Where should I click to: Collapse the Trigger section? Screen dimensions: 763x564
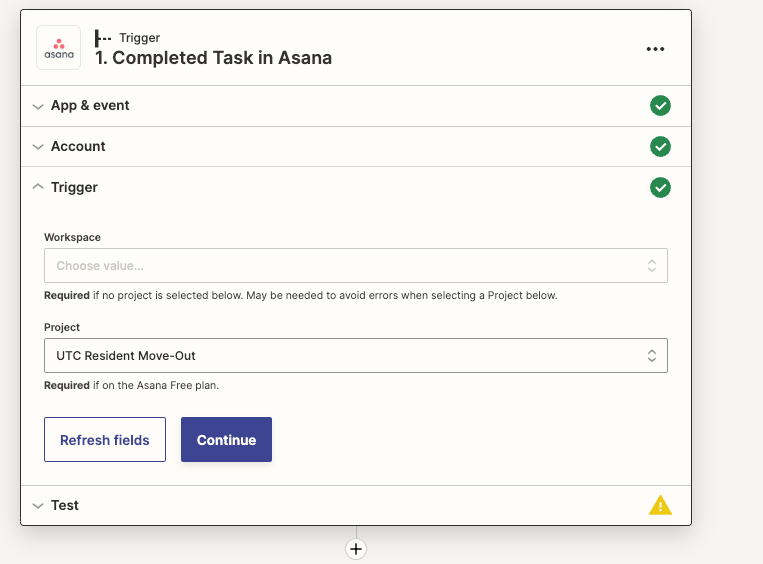click(356, 187)
